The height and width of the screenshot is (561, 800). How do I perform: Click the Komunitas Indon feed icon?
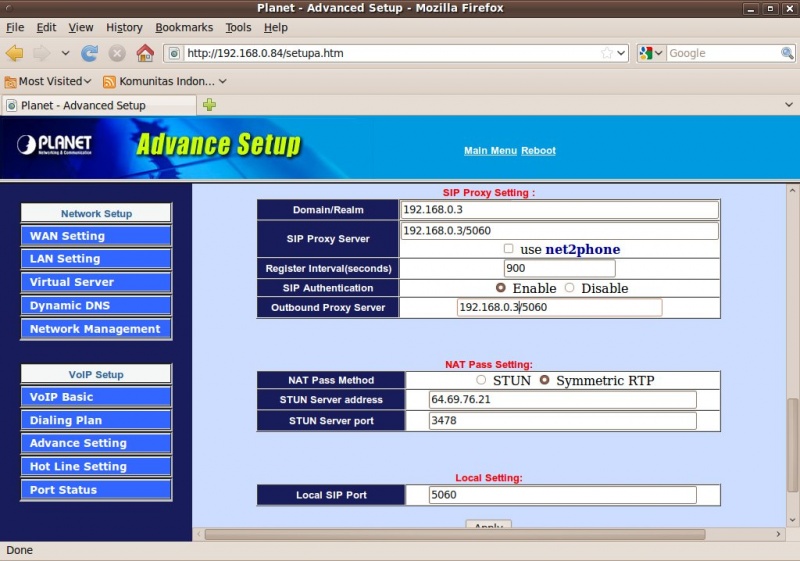tap(109, 82)
